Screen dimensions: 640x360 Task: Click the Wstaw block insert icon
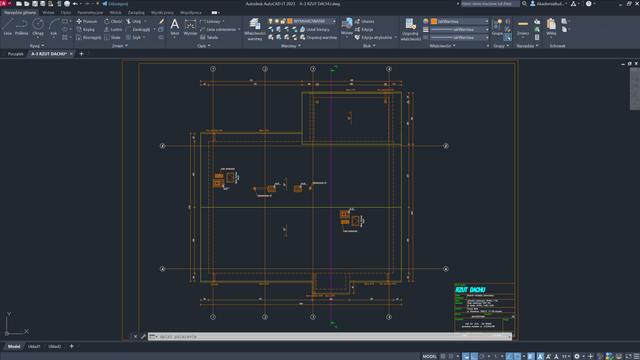[x=347, y=26]
